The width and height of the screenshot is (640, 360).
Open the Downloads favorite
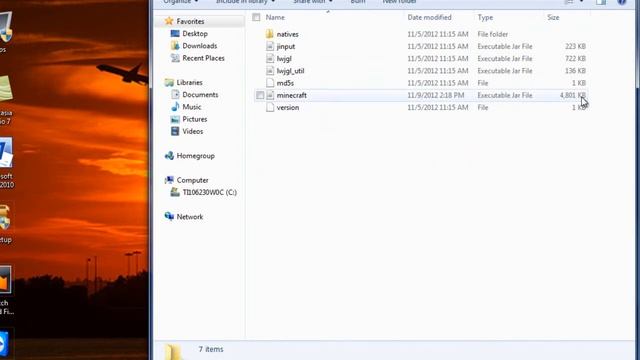point(200,46)
